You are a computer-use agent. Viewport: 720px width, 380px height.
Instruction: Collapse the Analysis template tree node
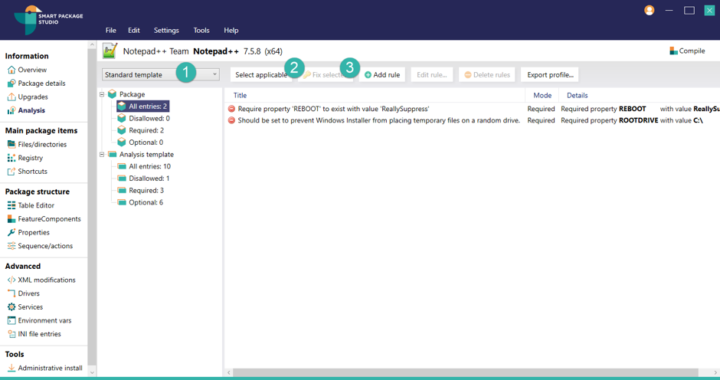(102, 154)
